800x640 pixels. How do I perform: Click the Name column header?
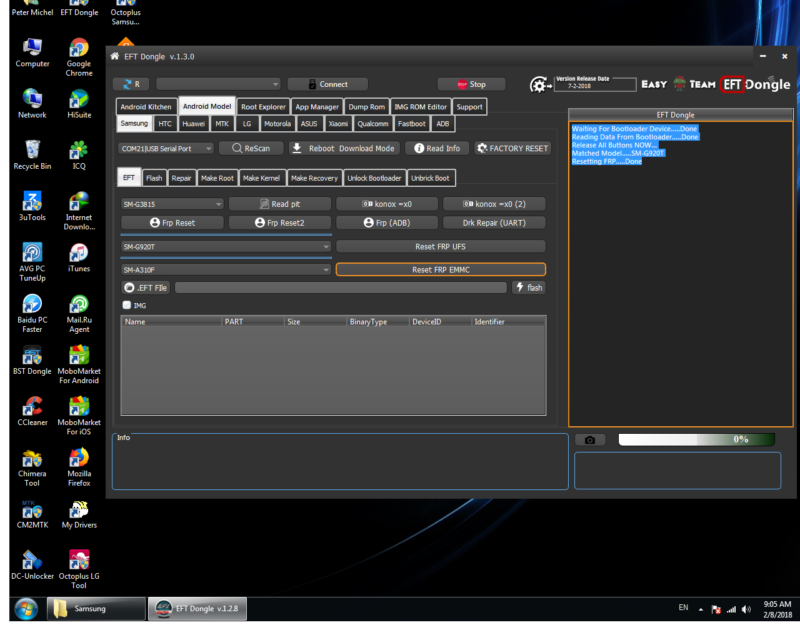click(171, 322)
